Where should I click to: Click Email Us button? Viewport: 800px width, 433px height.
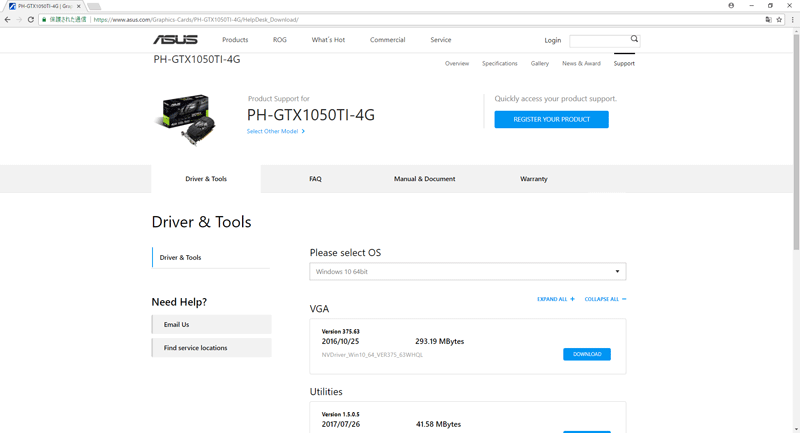point(211,324)
